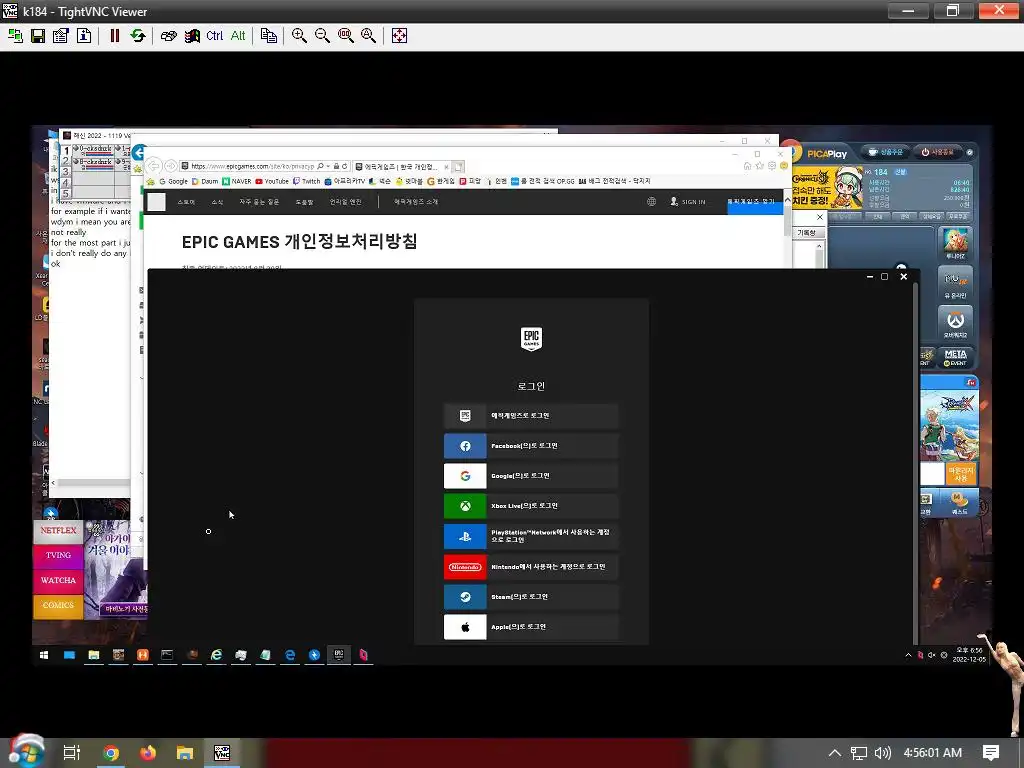The height and width of the screenshot is (768, 1024).
Task: Zoom in the remote view
Action: (299, 36)
